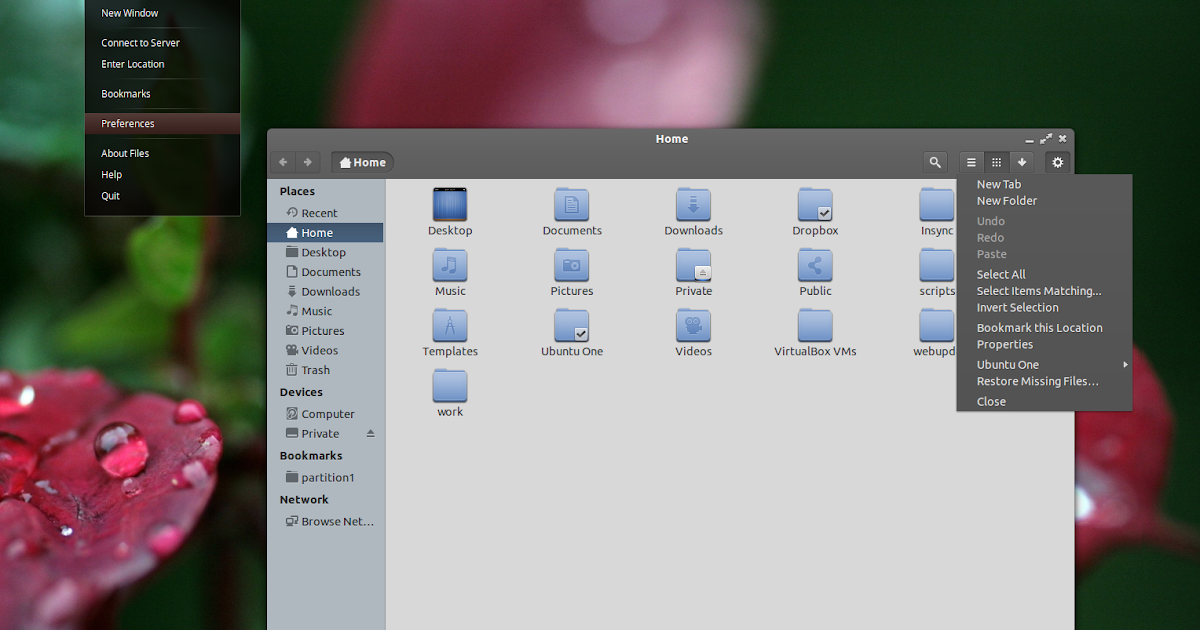Viewport: 1200px width, 630px height.
Task: Select Videos in the sidebar
Action: [x=326, y=351]
